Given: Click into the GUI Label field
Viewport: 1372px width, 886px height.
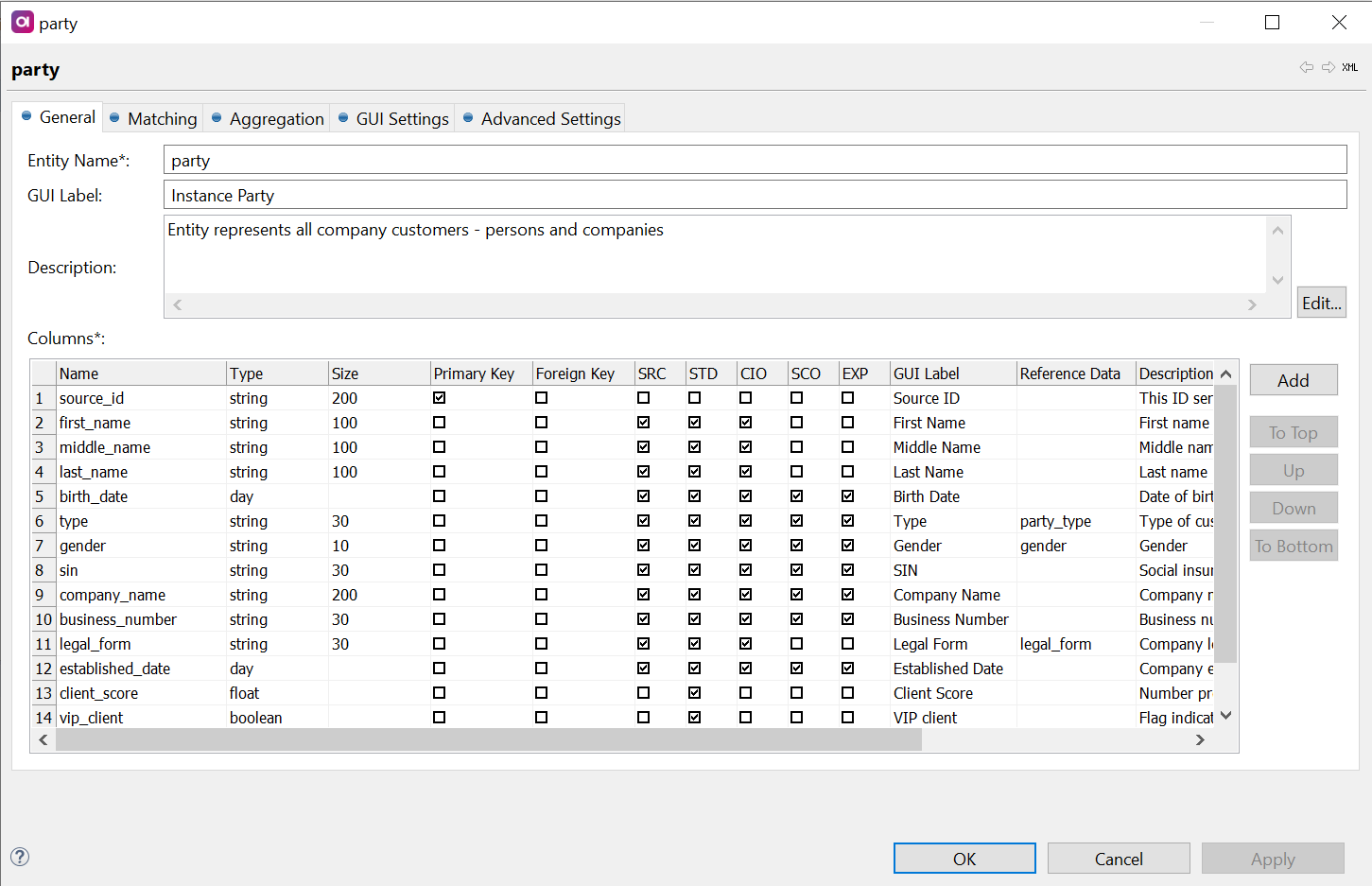Looking at the screenshot, I should click(755, 196).
